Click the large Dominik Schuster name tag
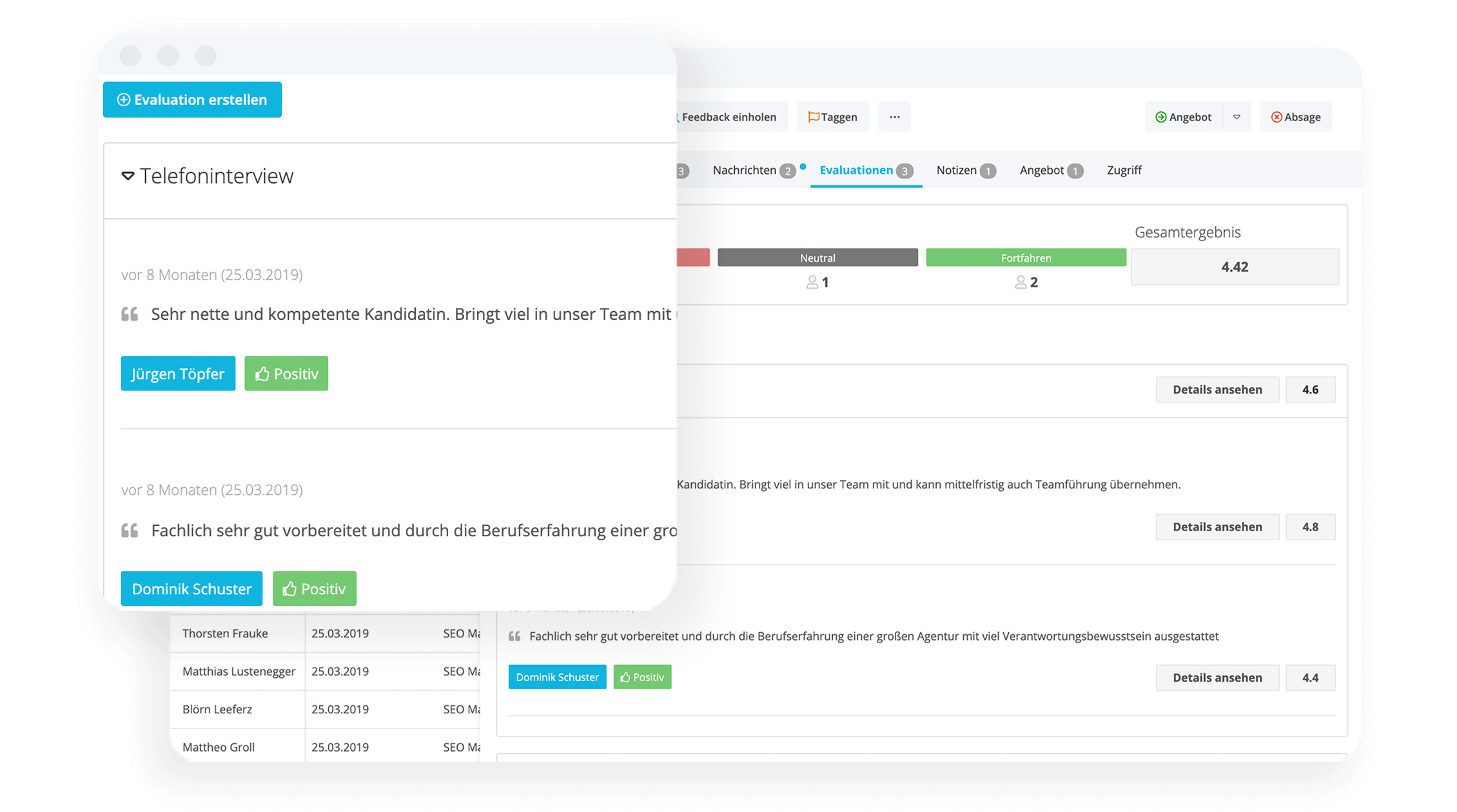The width and height of the screenshot is (1457, 812). (x=191, y=588)
